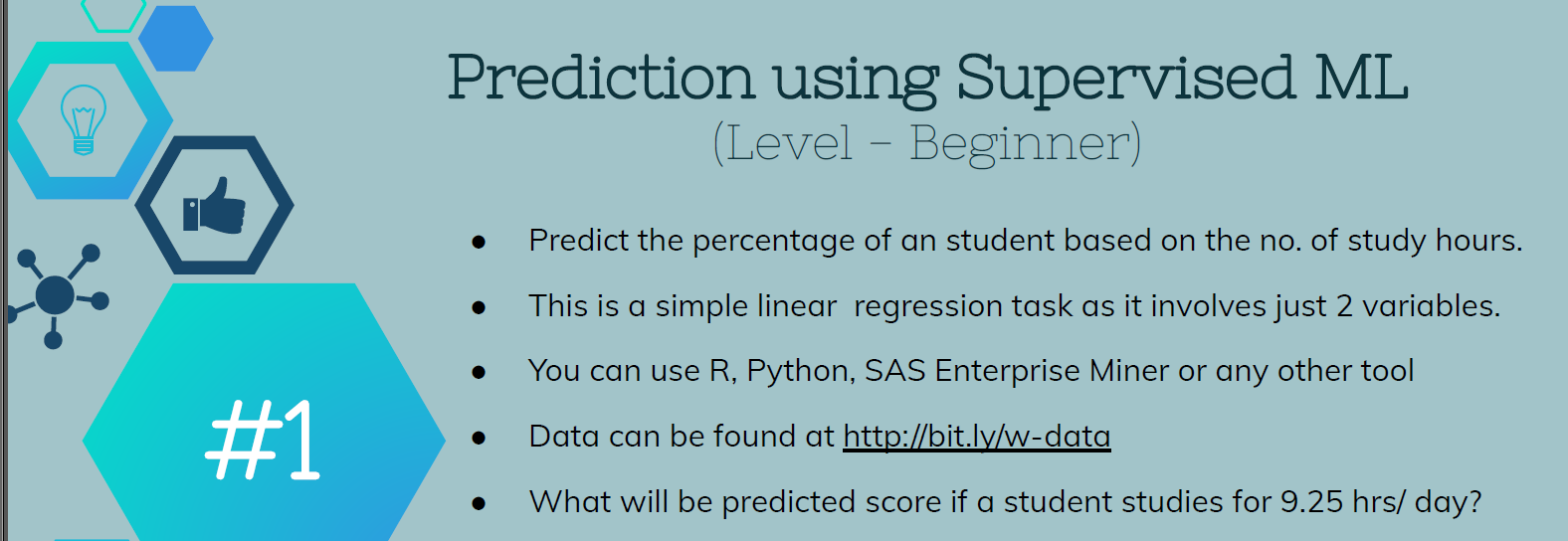Click the bullet before 'Predict the percentage'
The image size is (1568, 541).
coord(479,242)
